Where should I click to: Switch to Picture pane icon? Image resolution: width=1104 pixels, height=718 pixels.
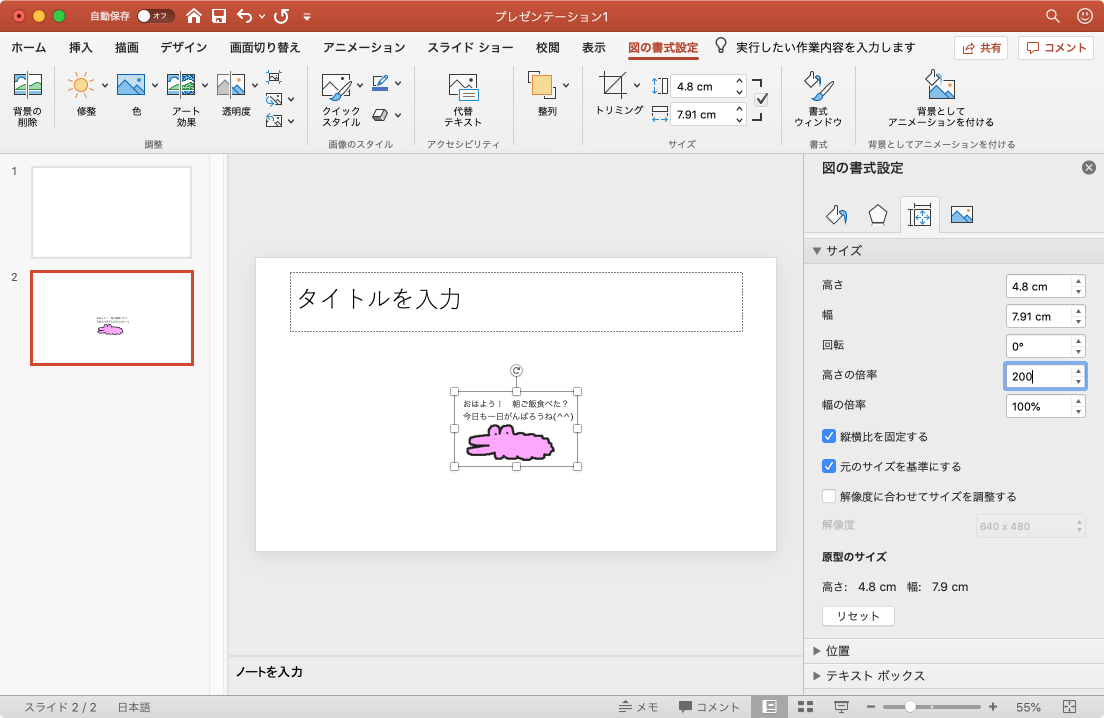point(961,214)
